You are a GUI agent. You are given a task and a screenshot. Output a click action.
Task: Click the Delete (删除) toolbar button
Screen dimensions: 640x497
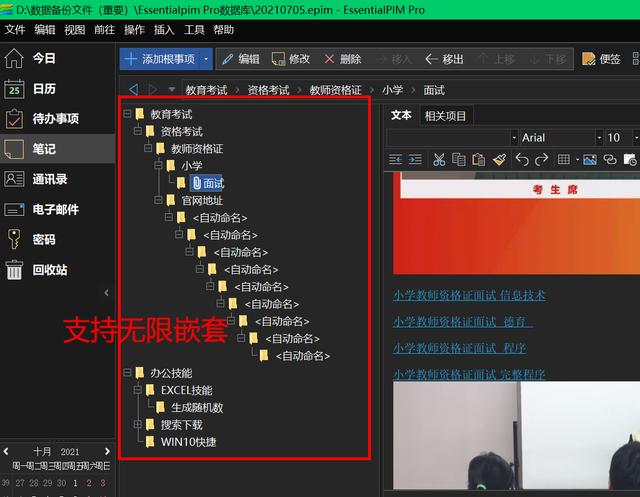[x=342, y=59]
